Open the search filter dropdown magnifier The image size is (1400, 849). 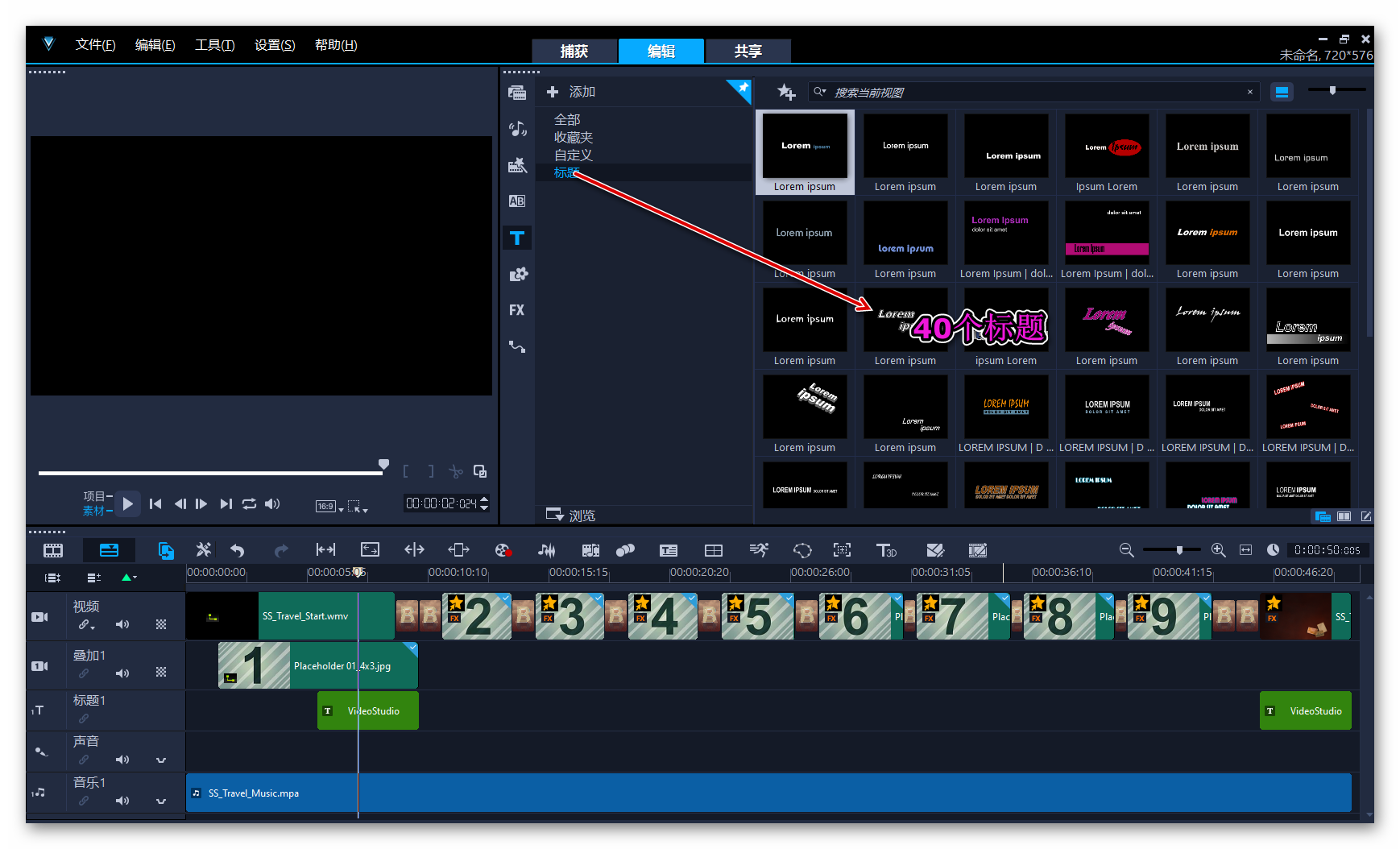(x=820, y=92)
